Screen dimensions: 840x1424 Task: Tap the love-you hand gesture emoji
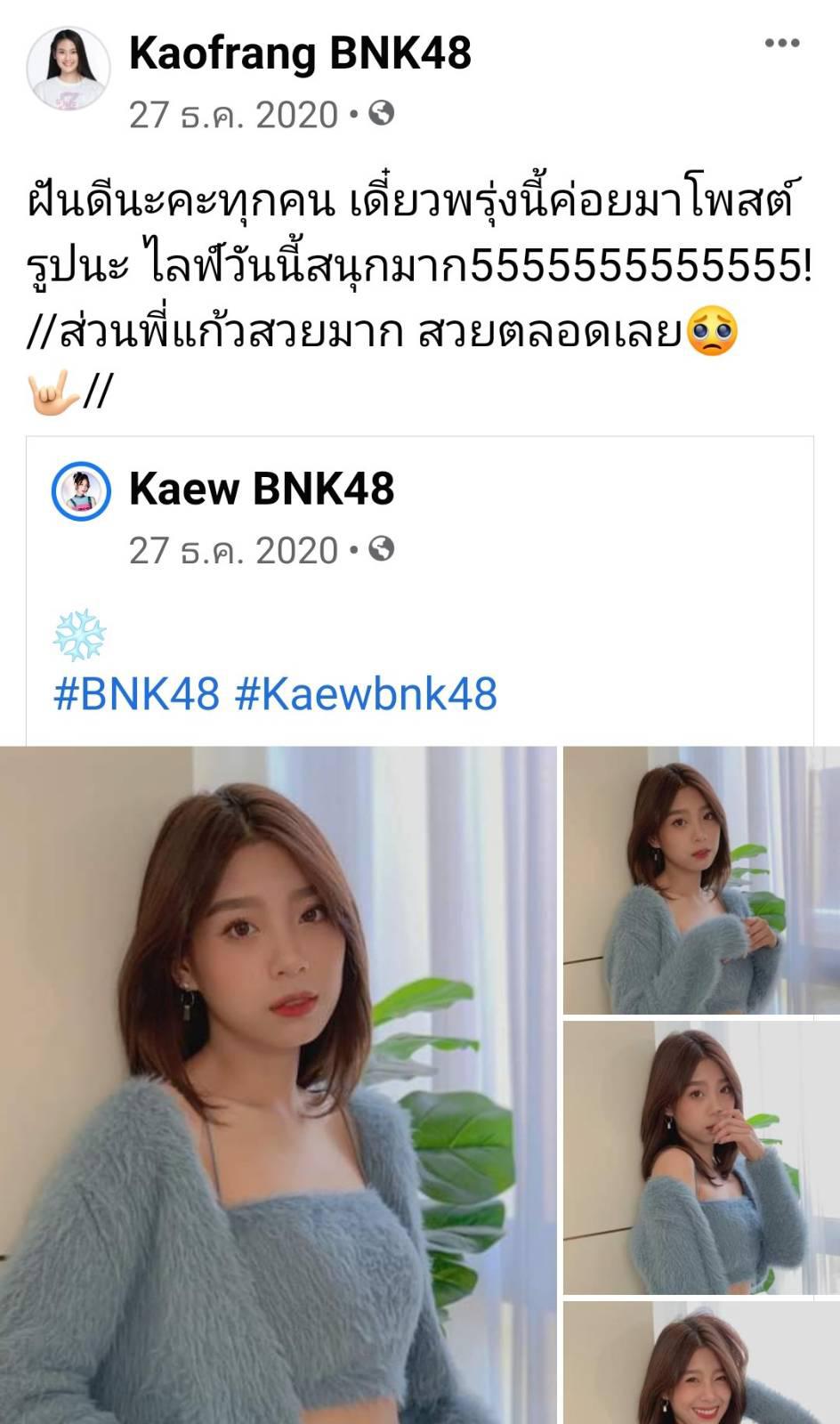point(53,390)
